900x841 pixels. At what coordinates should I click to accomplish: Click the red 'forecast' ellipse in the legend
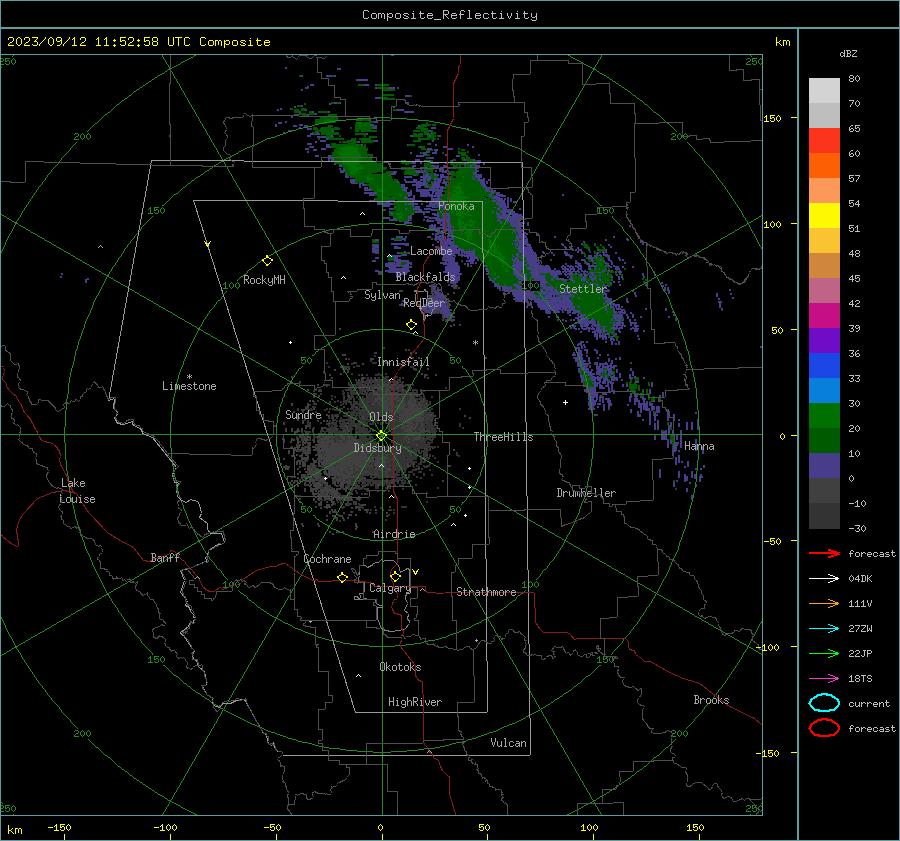[824, 728]
